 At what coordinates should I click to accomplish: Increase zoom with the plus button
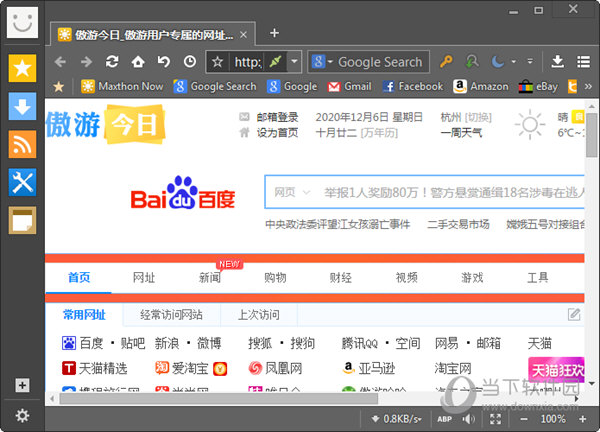(582, 419)
